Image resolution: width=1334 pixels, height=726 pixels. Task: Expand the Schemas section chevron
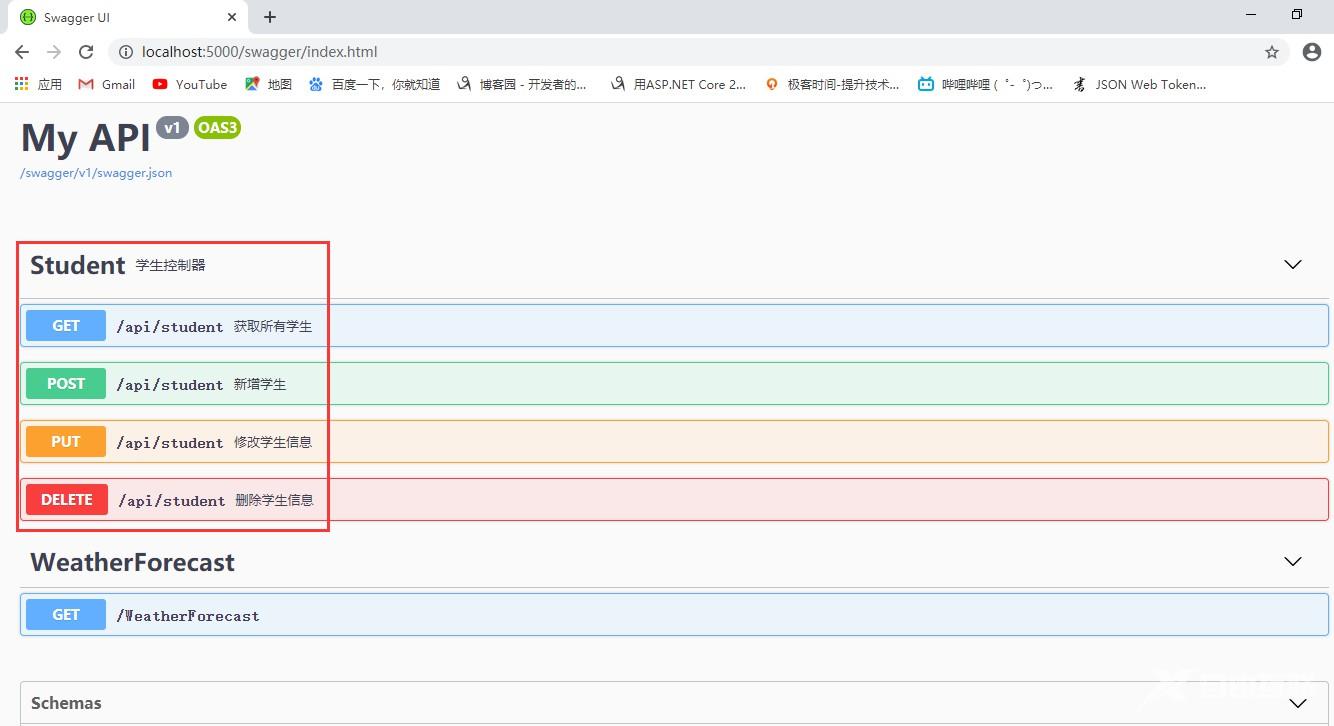pos(1298,703)
